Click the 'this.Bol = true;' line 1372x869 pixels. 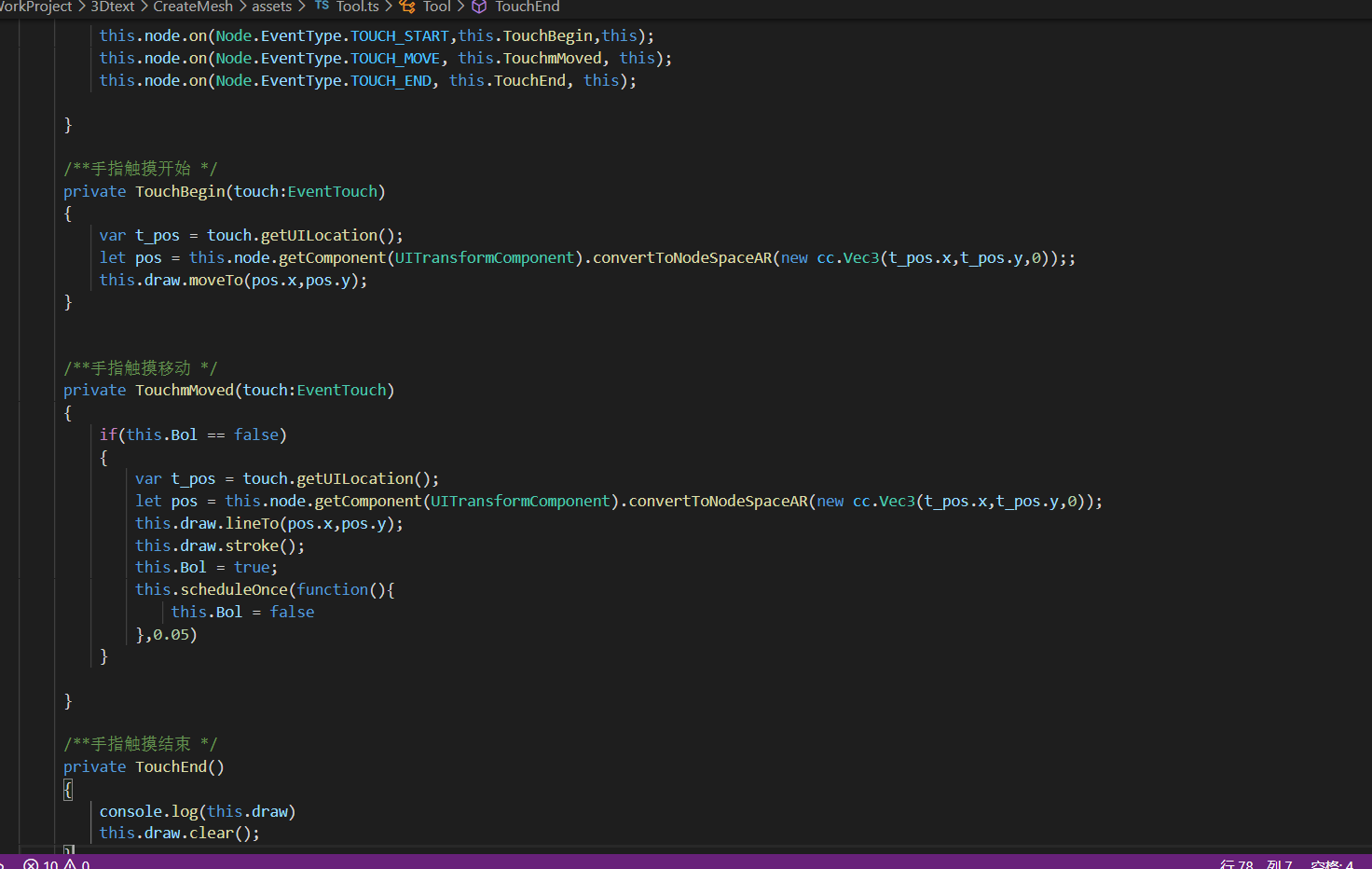206,567
